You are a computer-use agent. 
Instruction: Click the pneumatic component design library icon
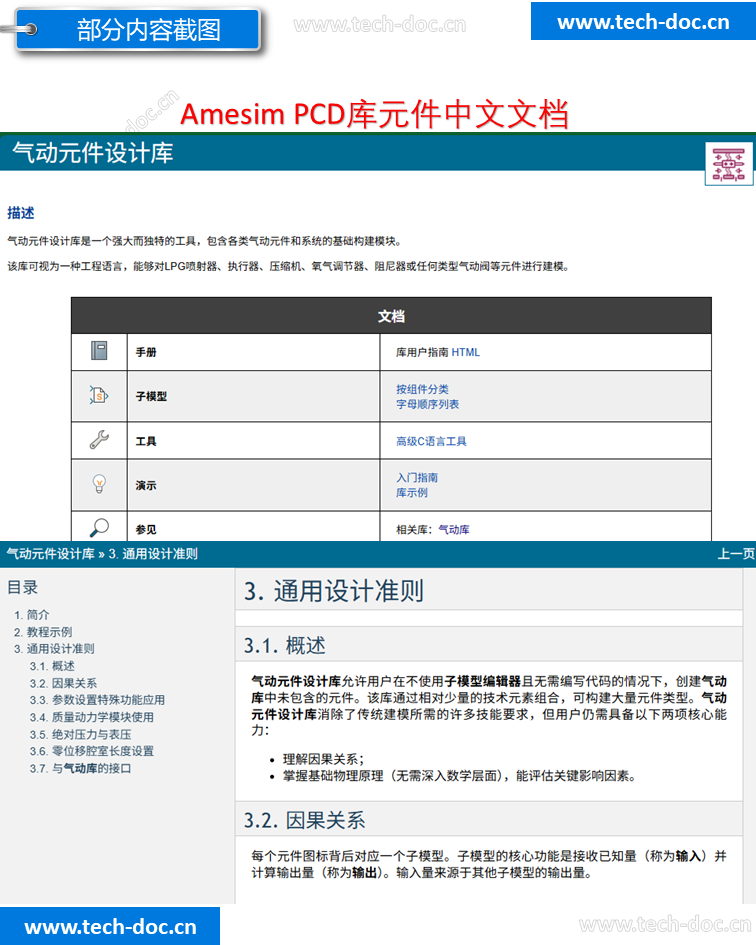click(x=729, y=164)
